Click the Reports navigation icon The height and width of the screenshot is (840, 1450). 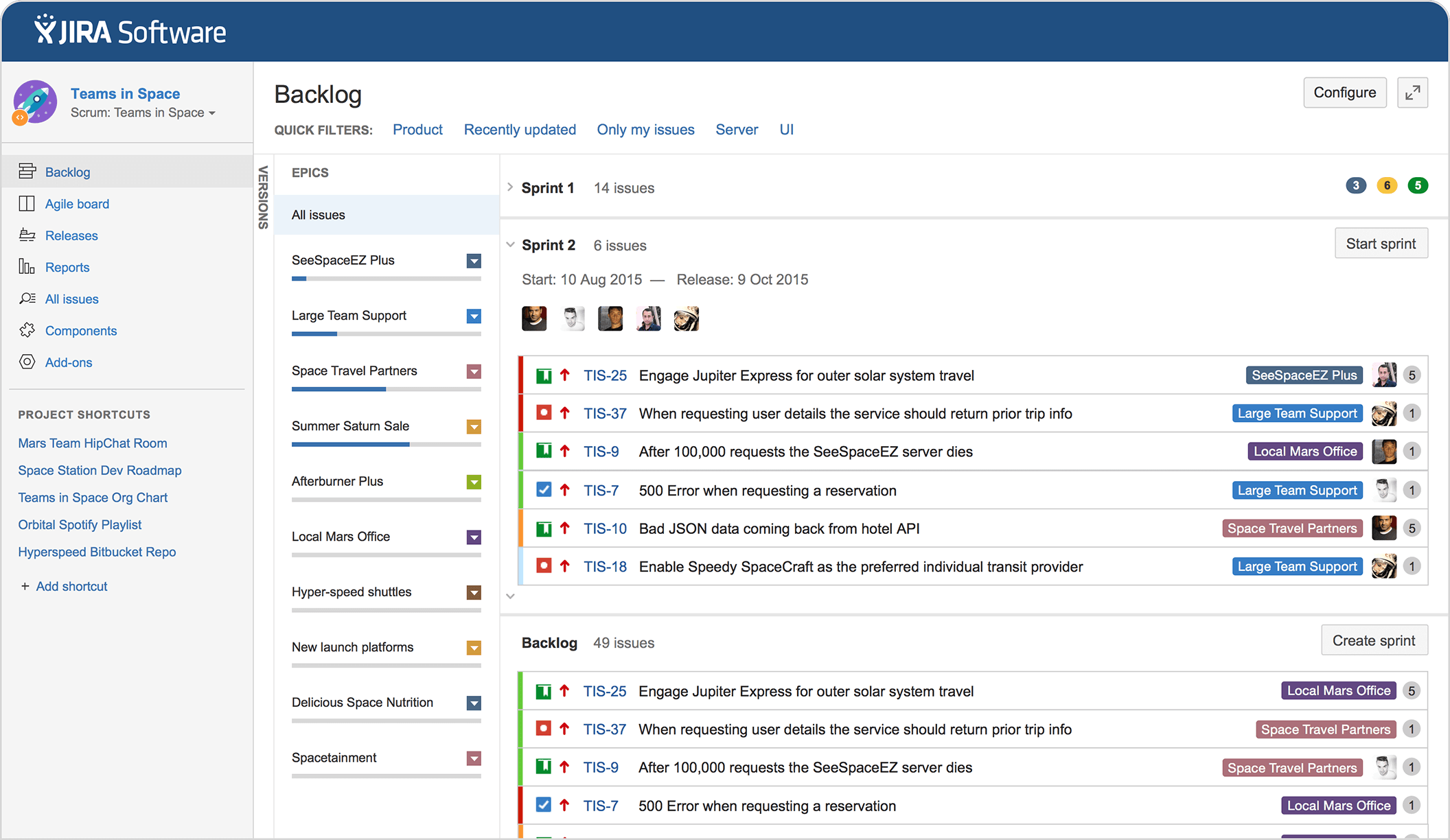coord(26,267)
